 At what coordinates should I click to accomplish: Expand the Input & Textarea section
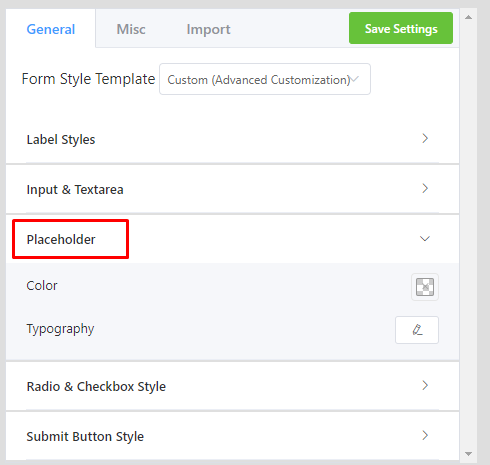coord(232,189)
